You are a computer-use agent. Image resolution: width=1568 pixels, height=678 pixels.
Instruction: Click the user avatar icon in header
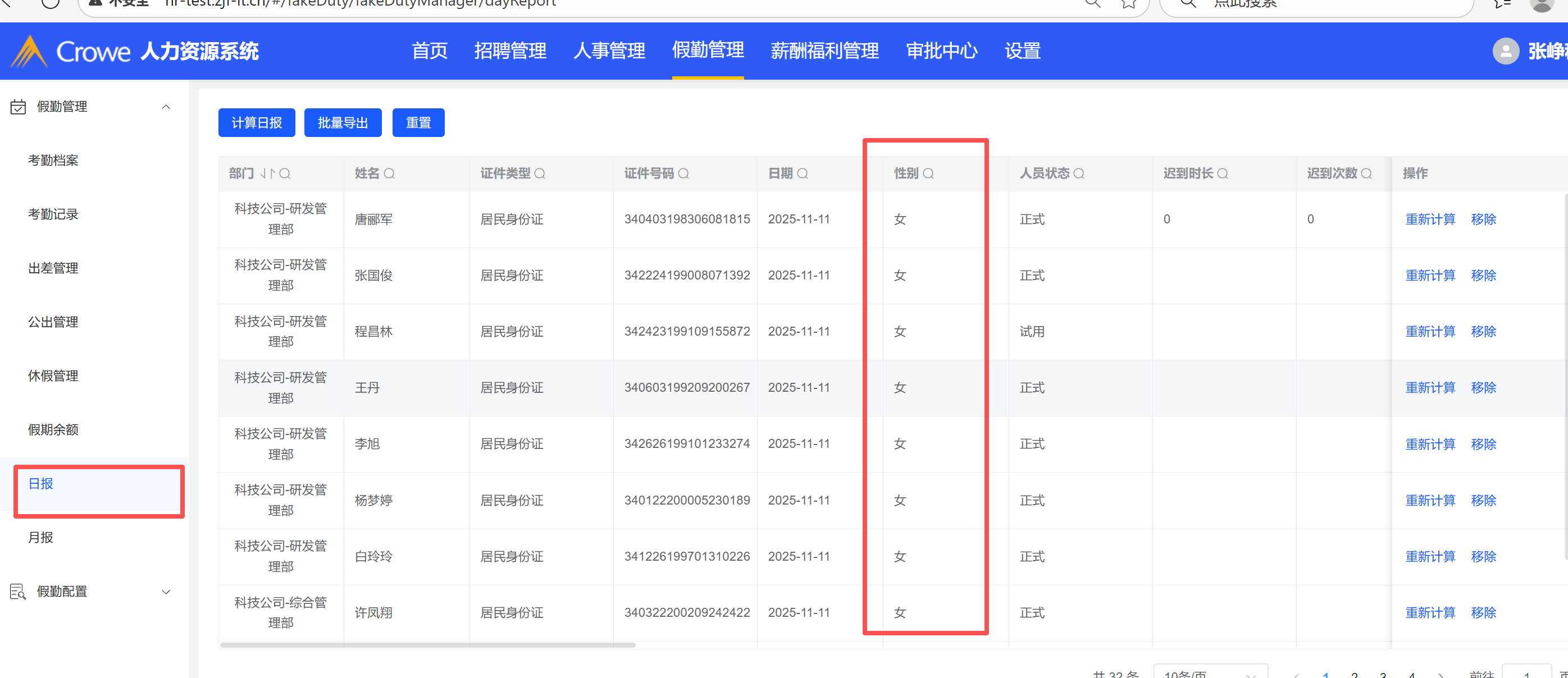(1505, 51)
